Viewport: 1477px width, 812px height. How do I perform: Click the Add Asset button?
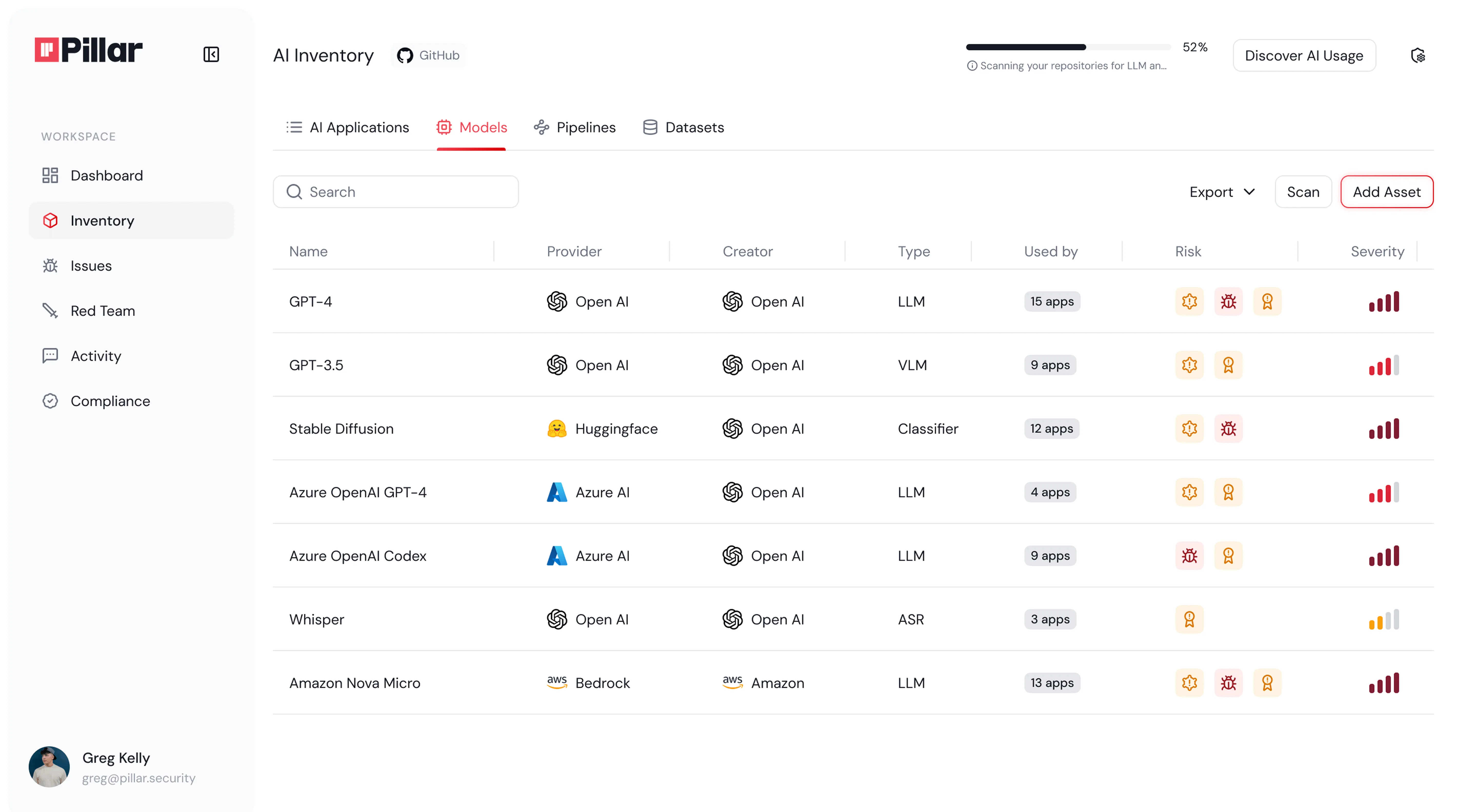(1386, 192)
